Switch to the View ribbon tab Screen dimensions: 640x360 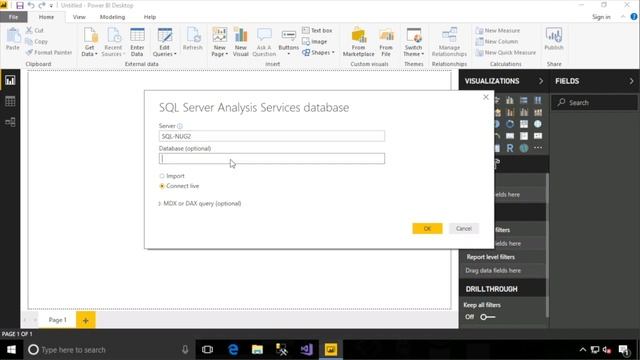coord(79,17)
